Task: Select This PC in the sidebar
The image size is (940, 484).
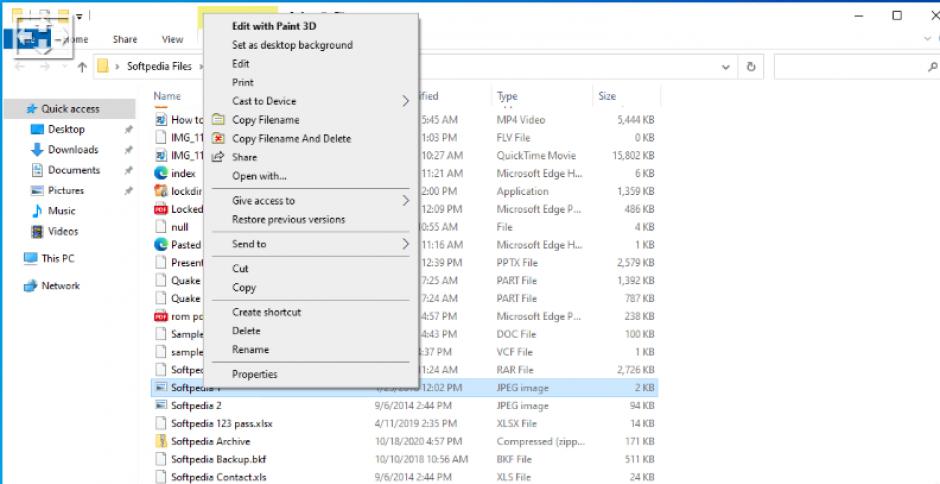Action: (58, 258)
